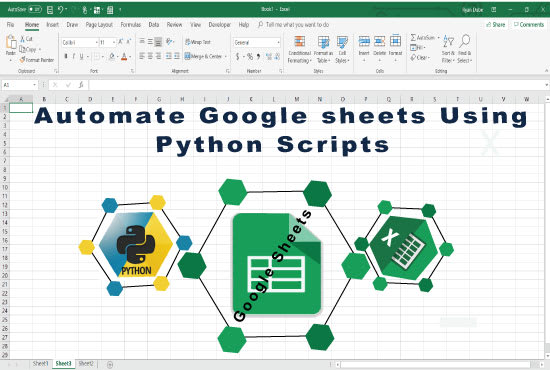Click the Copy icon
Screen dimensions: 550x370
click(22, 49)
